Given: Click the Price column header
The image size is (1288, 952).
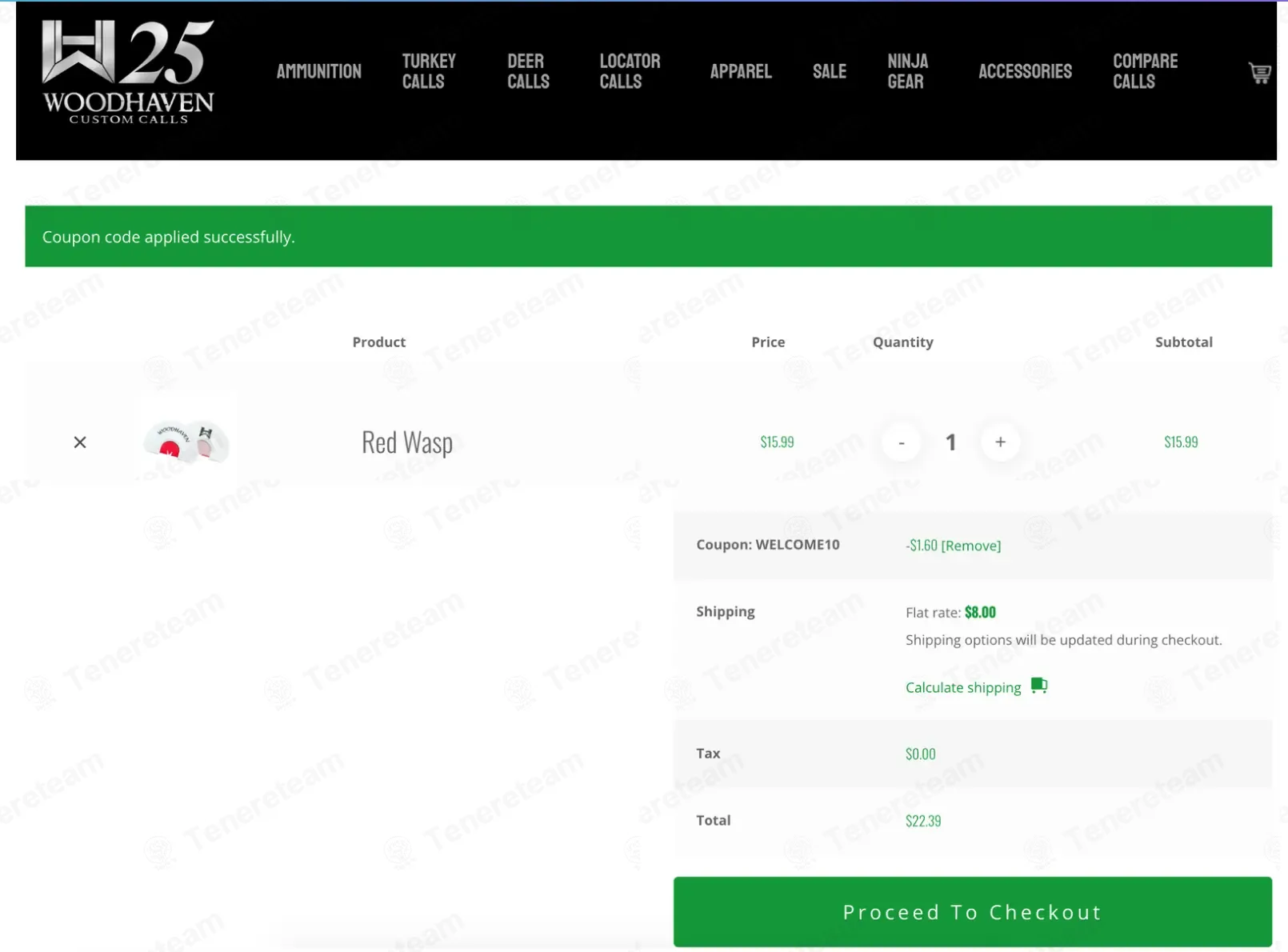Looking at the screenshot, I should [x=768, y=342].
